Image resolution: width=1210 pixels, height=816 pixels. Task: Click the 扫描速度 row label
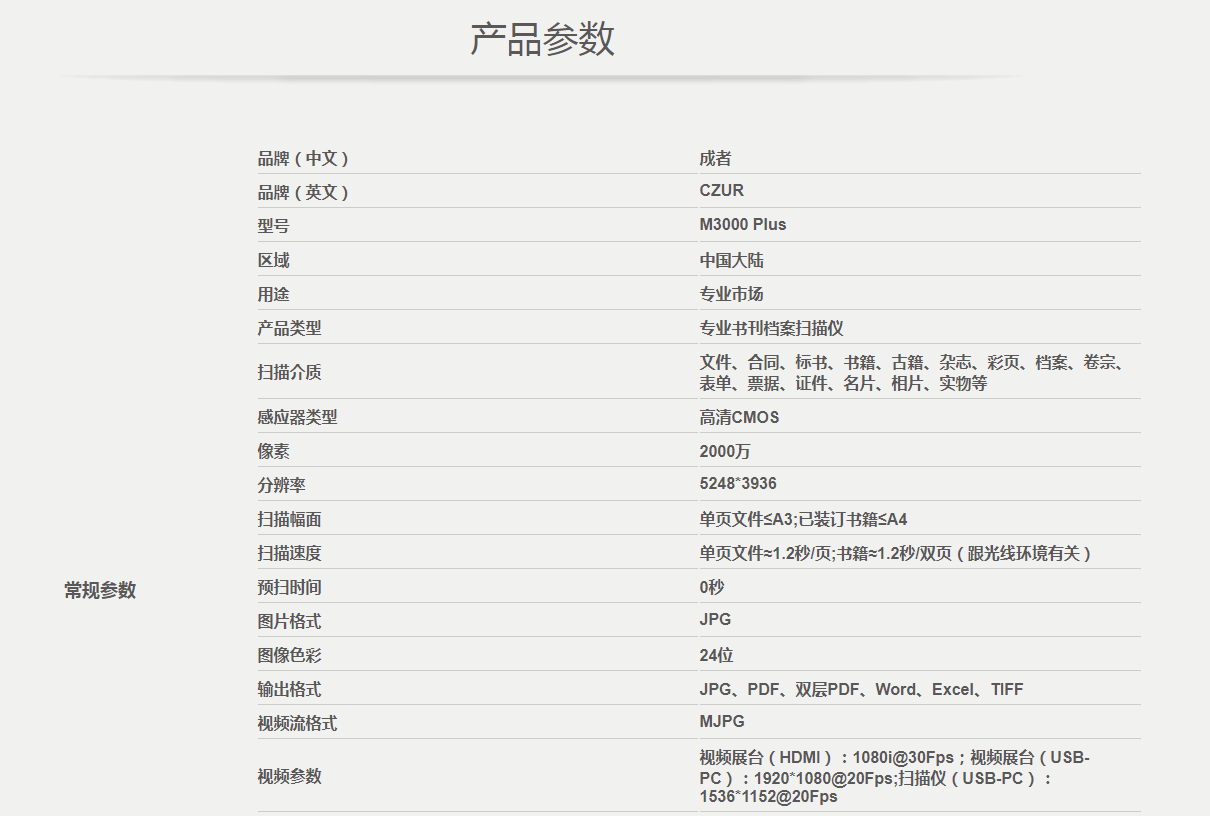click(289, 553)
